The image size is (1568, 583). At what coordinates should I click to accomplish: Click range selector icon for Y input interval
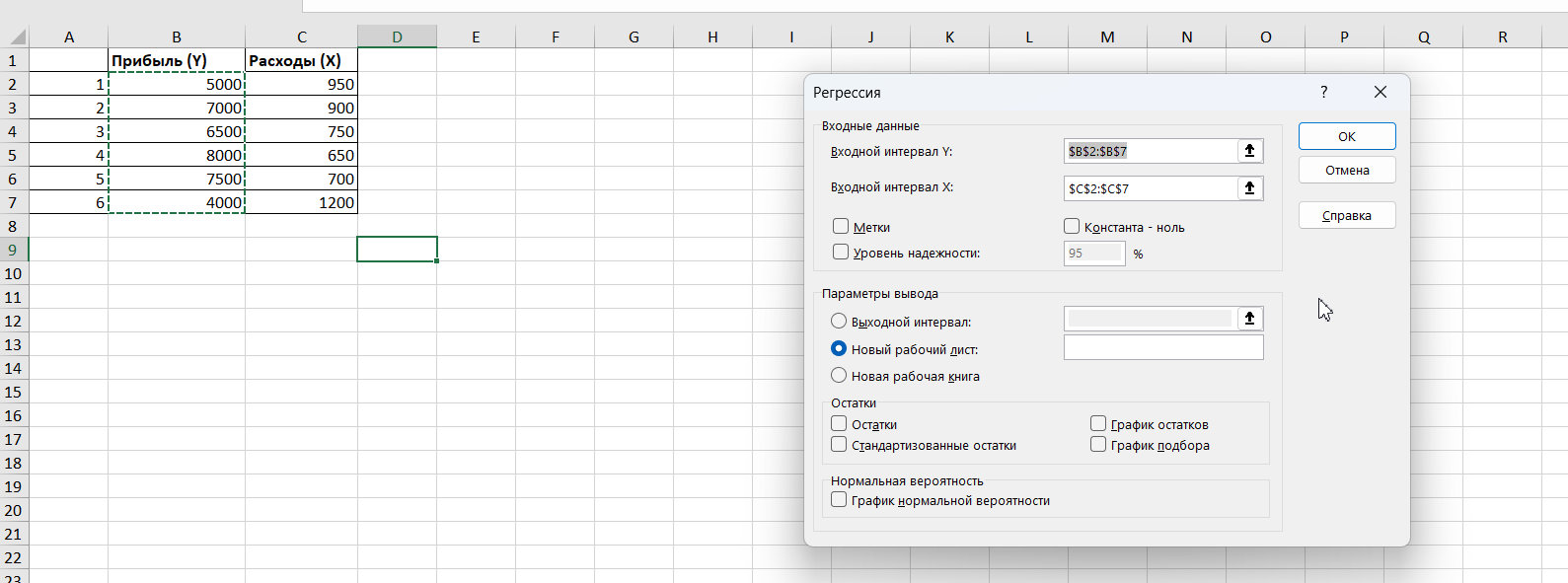tap(1249, 151)
